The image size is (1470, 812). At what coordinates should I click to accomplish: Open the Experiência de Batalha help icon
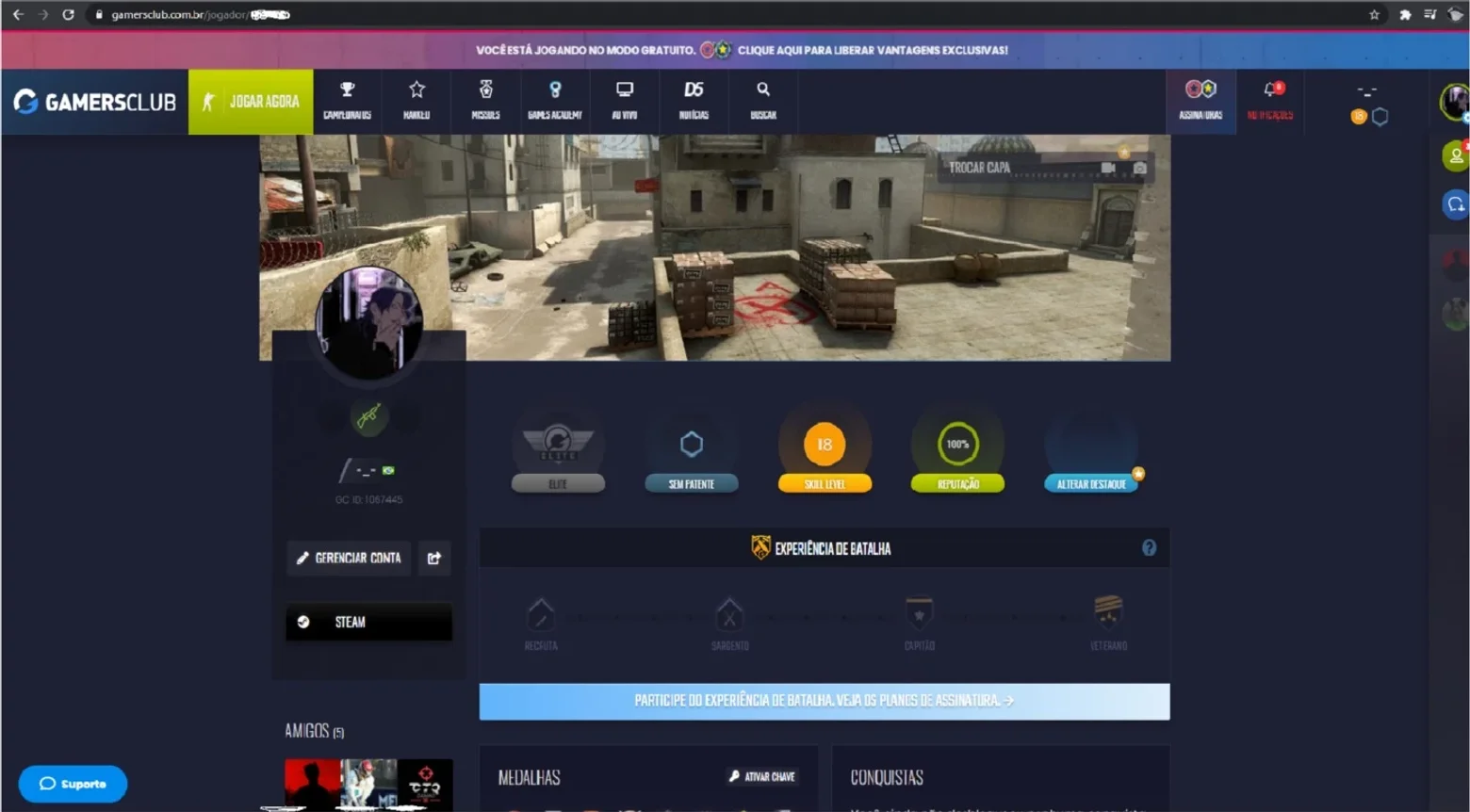pyautogui.click(x=1149, y=547)
